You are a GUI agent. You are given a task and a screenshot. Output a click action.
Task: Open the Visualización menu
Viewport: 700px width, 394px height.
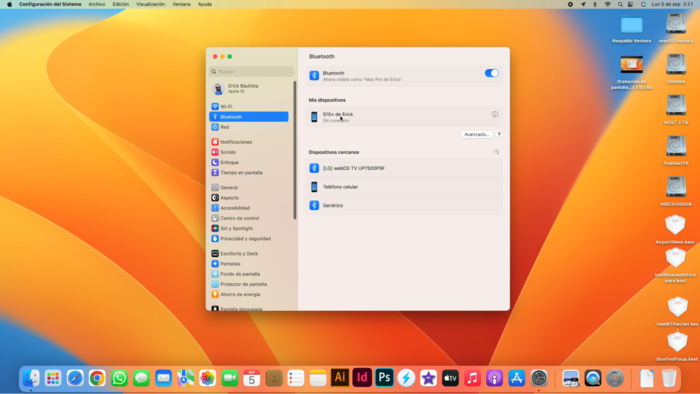(x=150, y=4)
